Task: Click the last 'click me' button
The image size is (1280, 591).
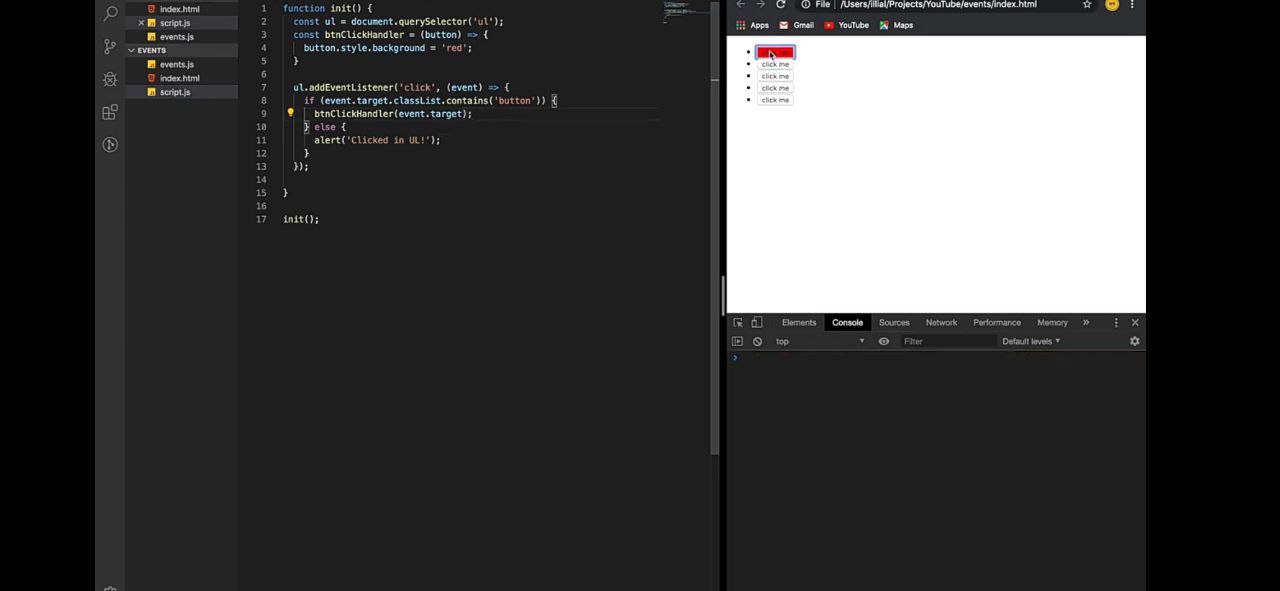Action: pyautogui.click(x=775, y=100)
